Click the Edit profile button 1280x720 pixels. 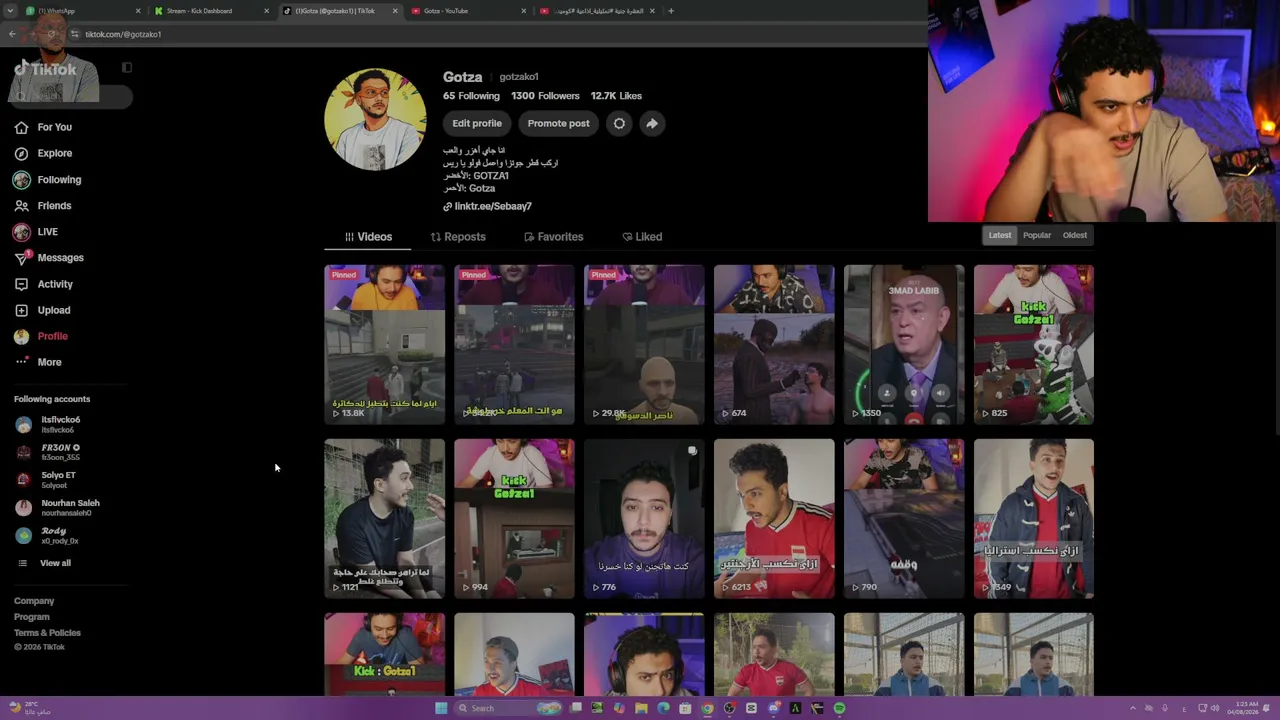477,123
